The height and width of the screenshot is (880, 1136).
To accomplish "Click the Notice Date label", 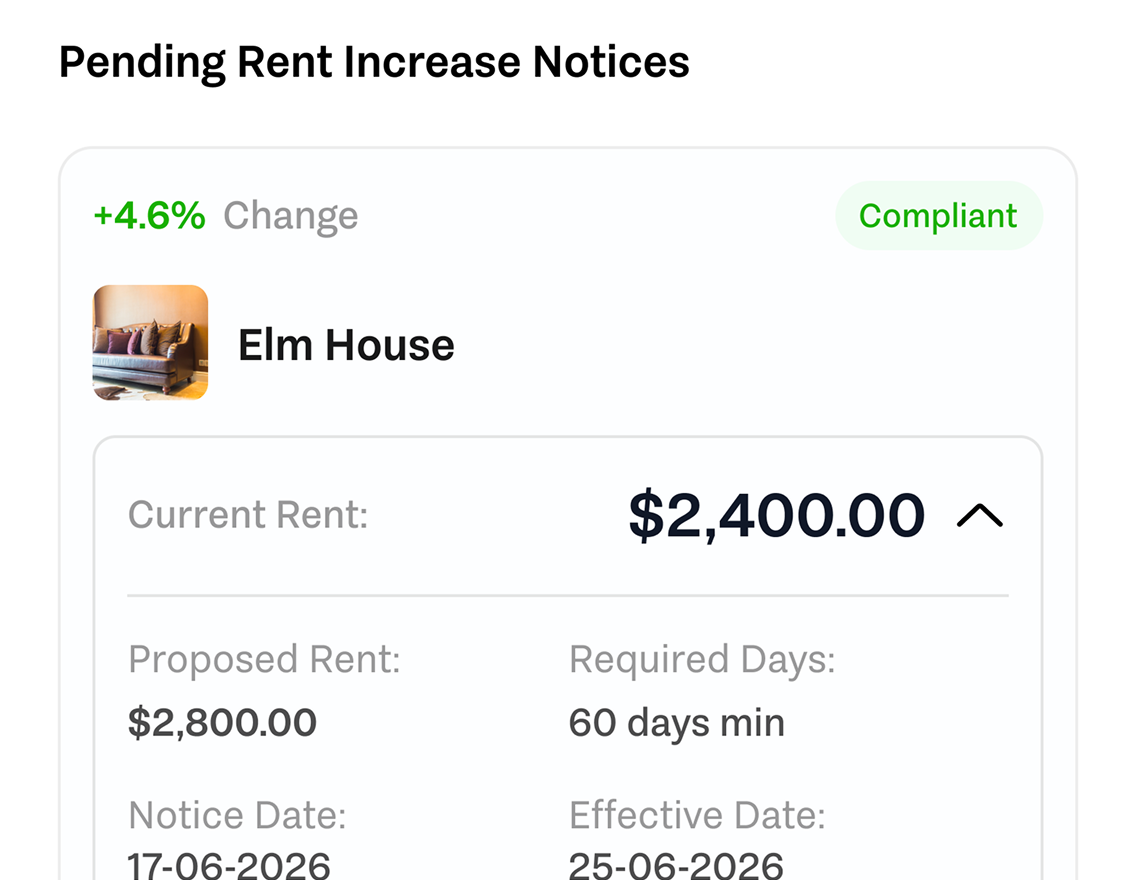I will point(237,815).
